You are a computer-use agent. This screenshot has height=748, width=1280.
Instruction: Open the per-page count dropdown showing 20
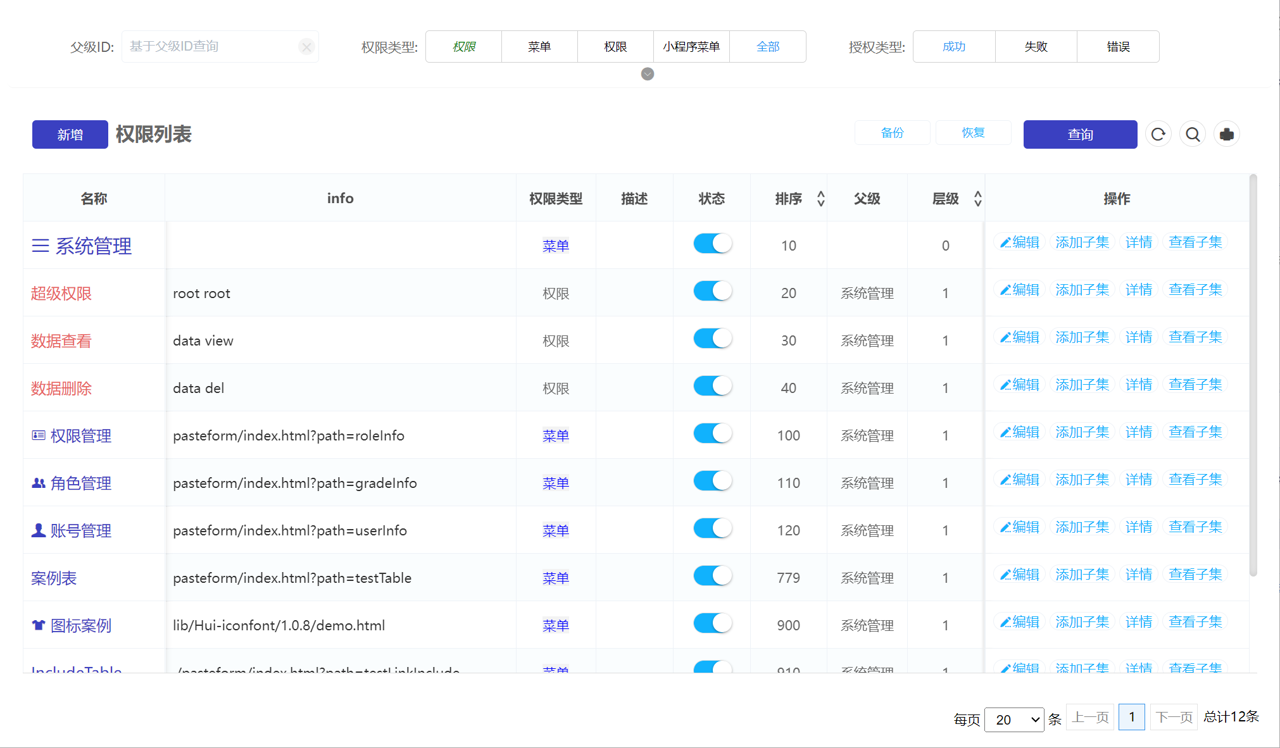(x=1013, y=719)
